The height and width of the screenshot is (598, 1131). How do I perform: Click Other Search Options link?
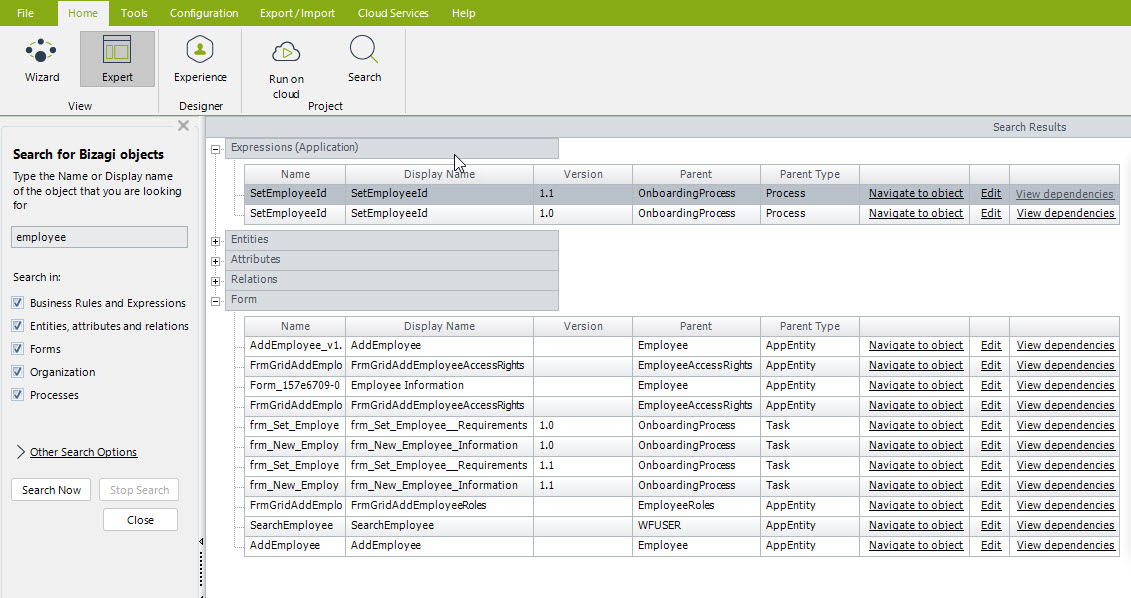pyautogui.click(x=83, y=452)
